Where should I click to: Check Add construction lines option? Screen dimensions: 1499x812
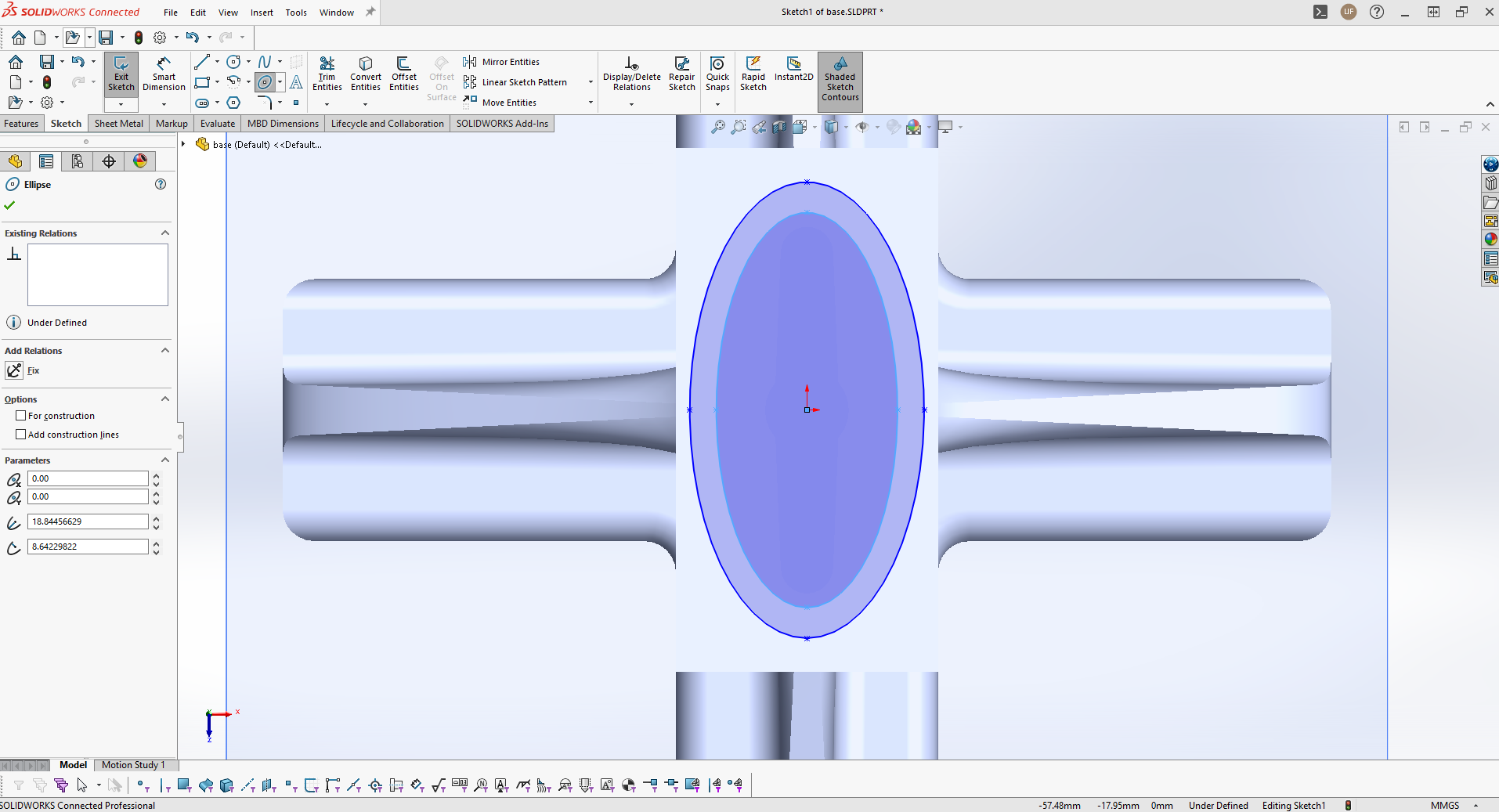(21, 435)
